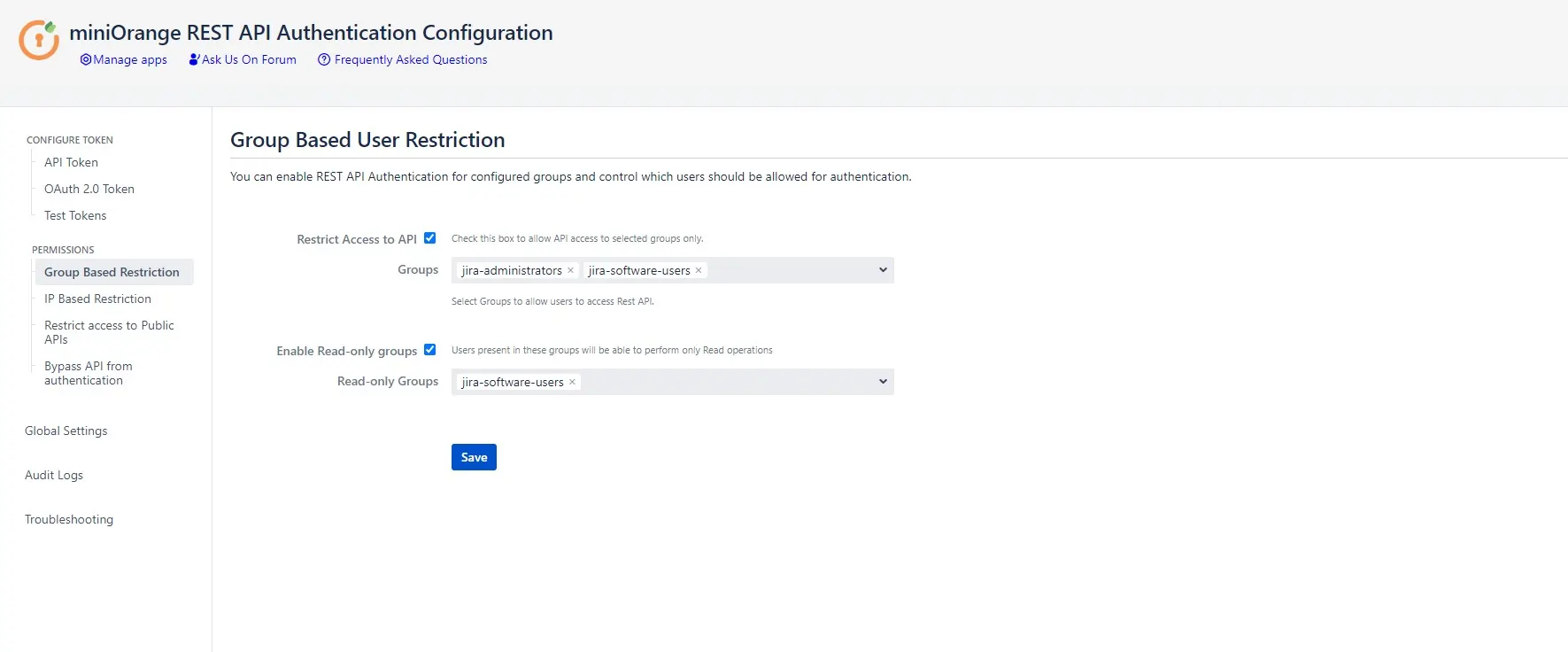This screenshot has width=1568, height=652.
Task: Open Bypass API from authentication
Action: 89,373
